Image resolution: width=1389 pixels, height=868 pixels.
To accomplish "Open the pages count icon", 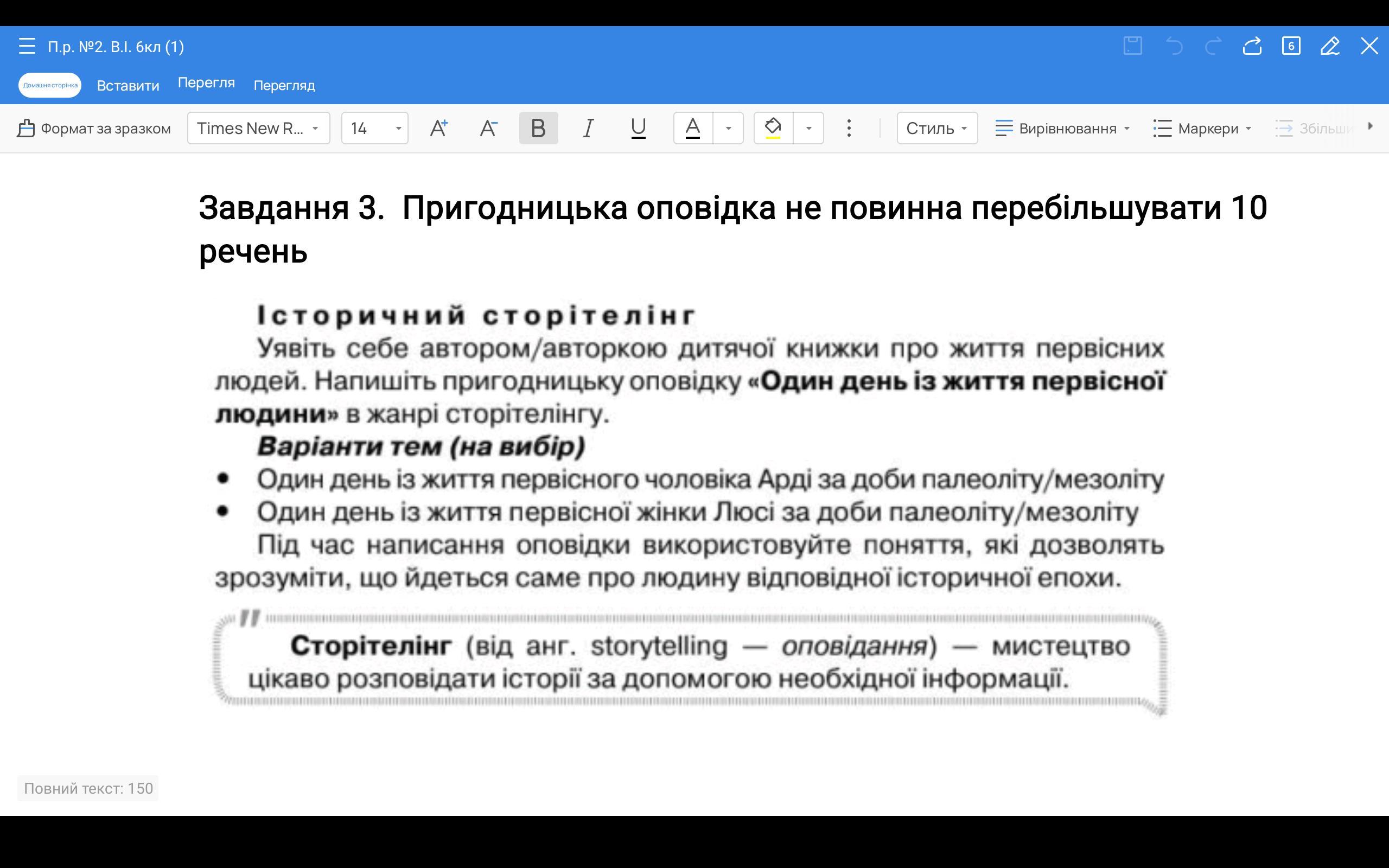I will pyautogui.click(x=1291, y=46).
